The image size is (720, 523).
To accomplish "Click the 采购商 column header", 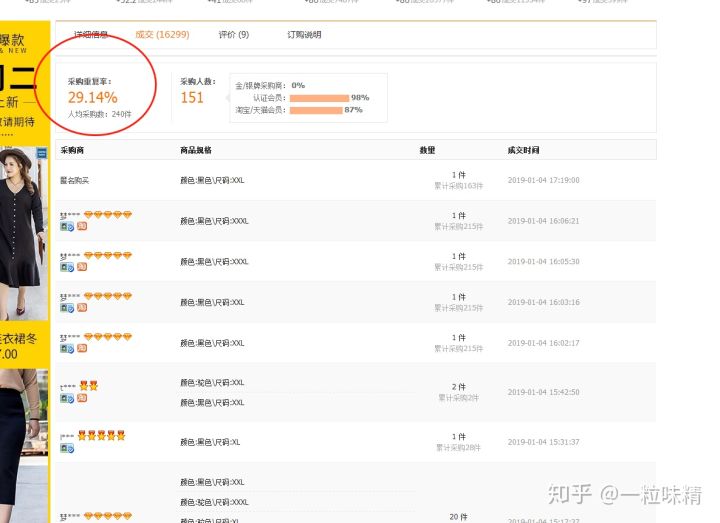I will [x=72, y=150].
